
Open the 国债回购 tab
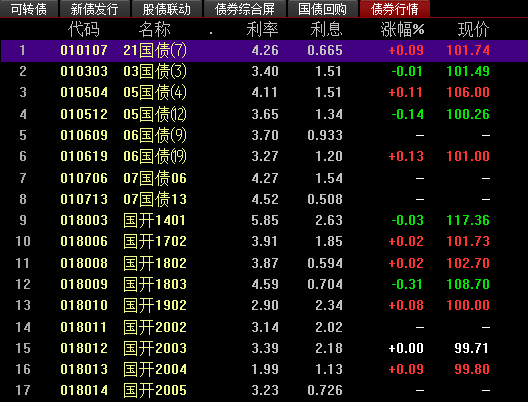pos(323,9)
